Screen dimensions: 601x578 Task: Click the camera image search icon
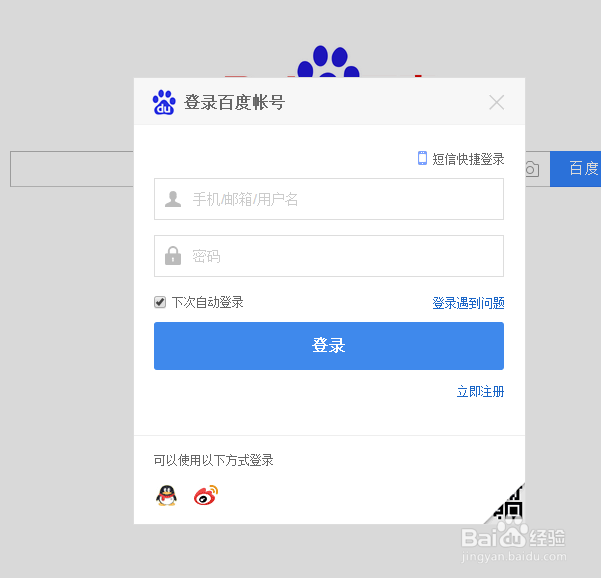[x=532, y=169]
